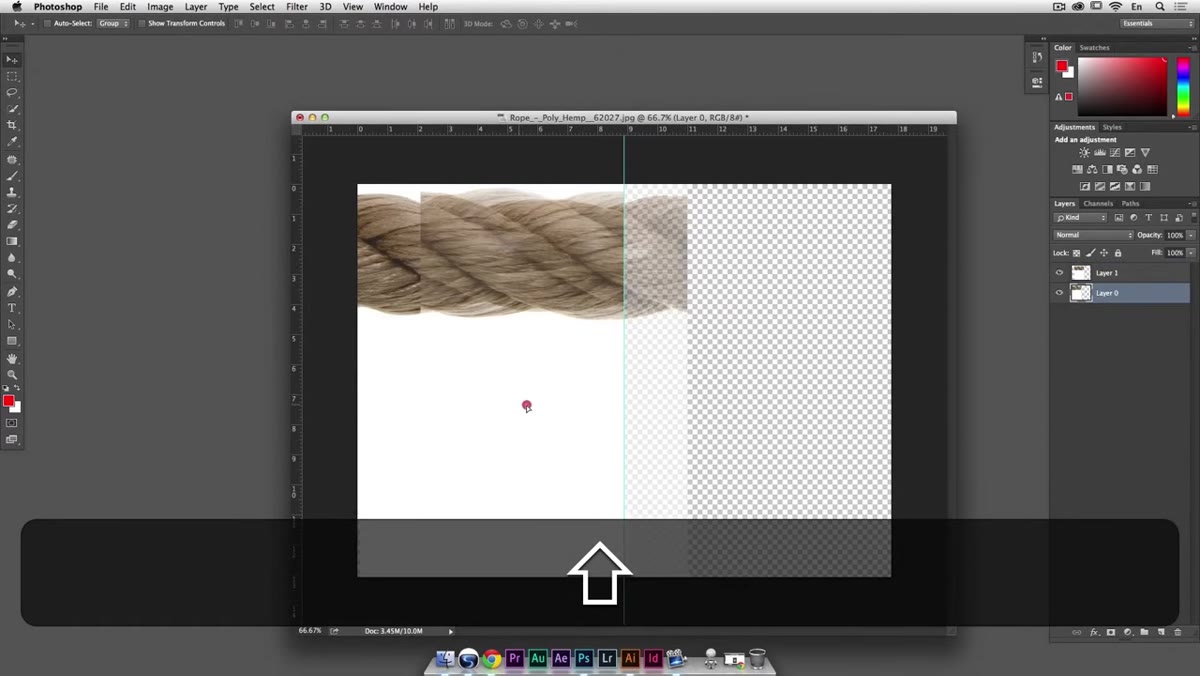Select the Dodge tool

pos(12,273)
